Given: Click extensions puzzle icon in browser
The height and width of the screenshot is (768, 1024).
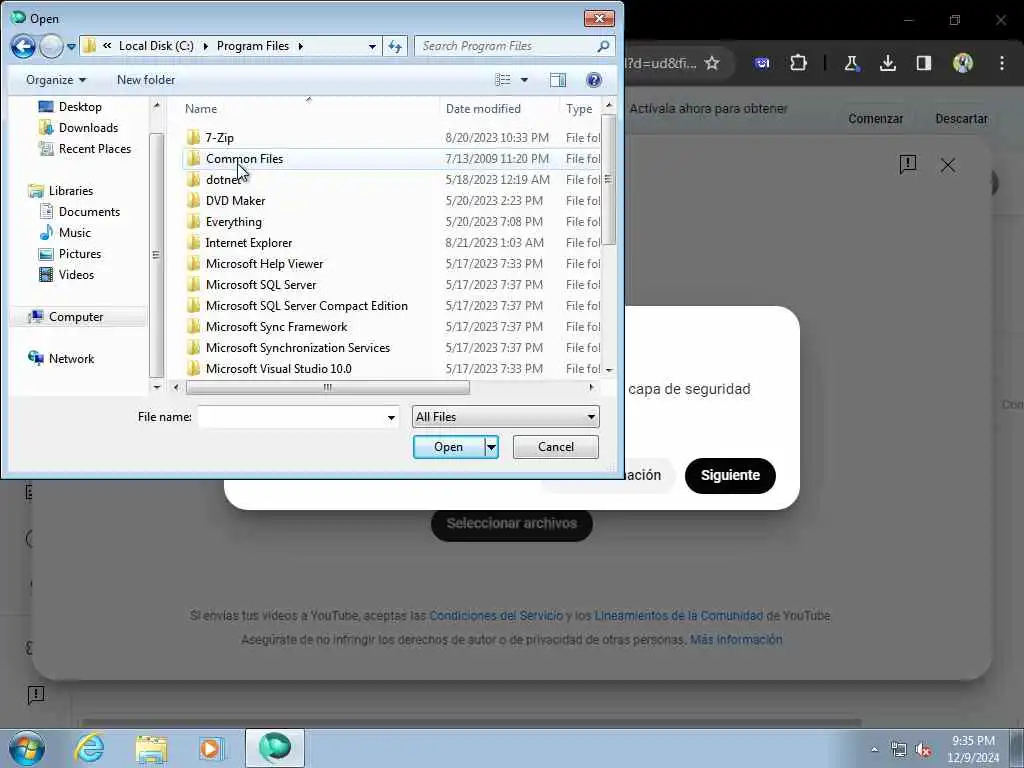Looking at the screenshot, I should point(798,63).
